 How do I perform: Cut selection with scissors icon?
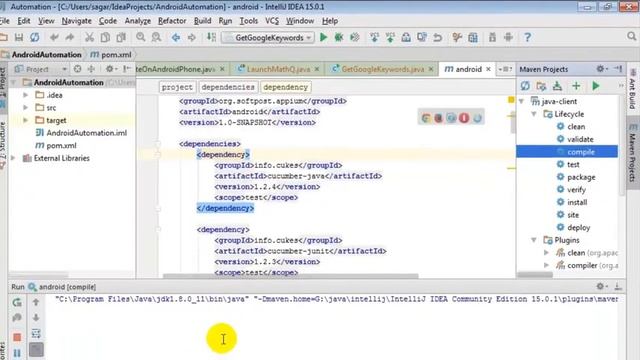[89, 38]
